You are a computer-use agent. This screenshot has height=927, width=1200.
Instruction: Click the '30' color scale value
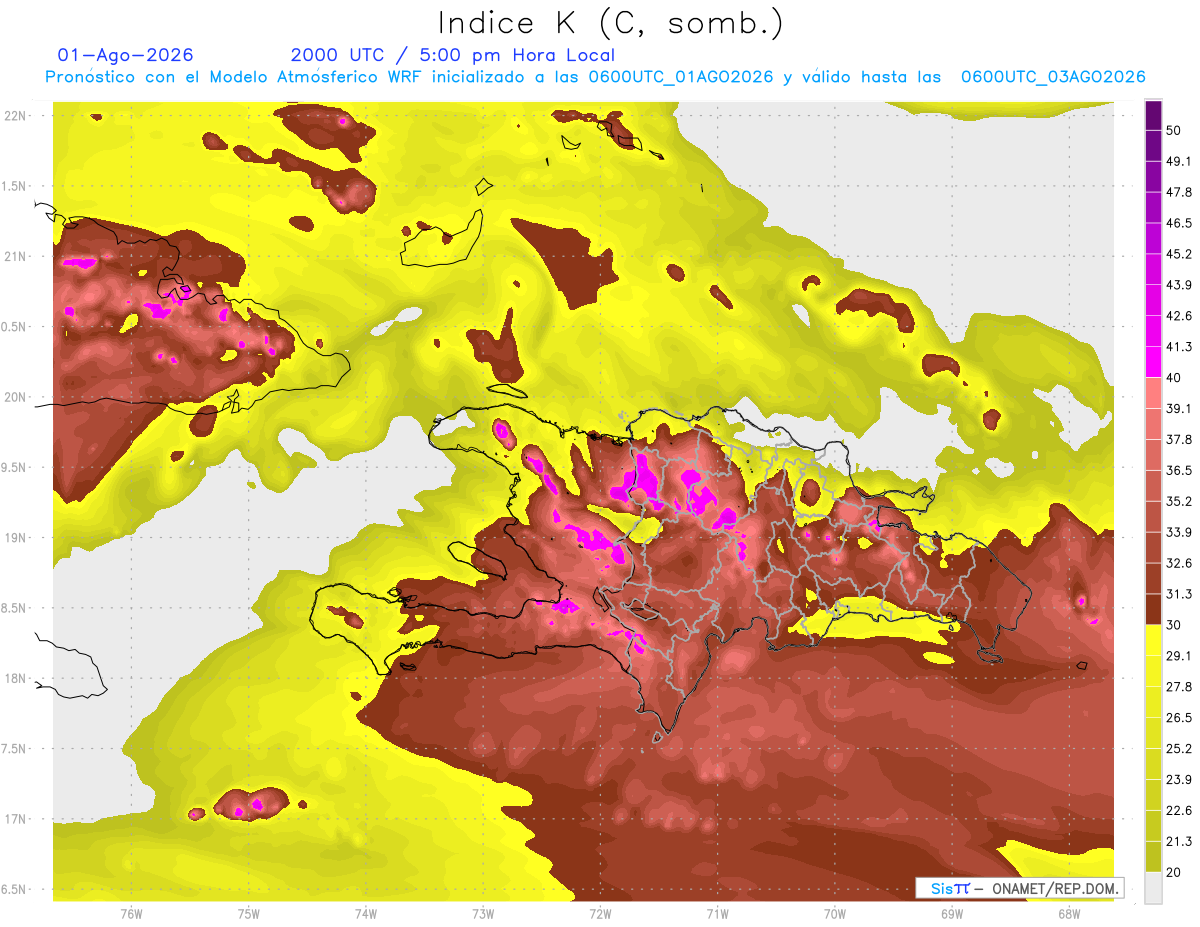coord(1174,625)
